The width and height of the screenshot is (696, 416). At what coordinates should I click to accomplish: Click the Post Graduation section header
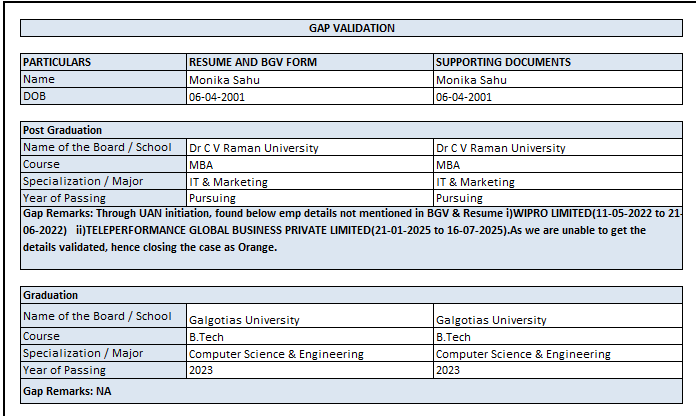[x=62, y=130]
